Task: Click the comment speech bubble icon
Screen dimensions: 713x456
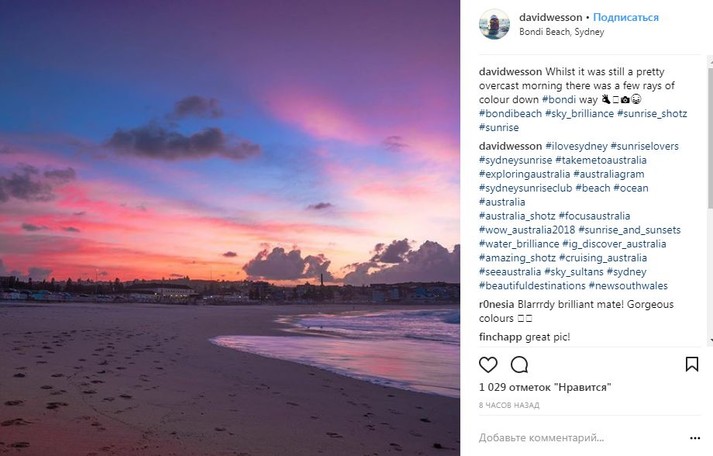Action: coord(519,365)
